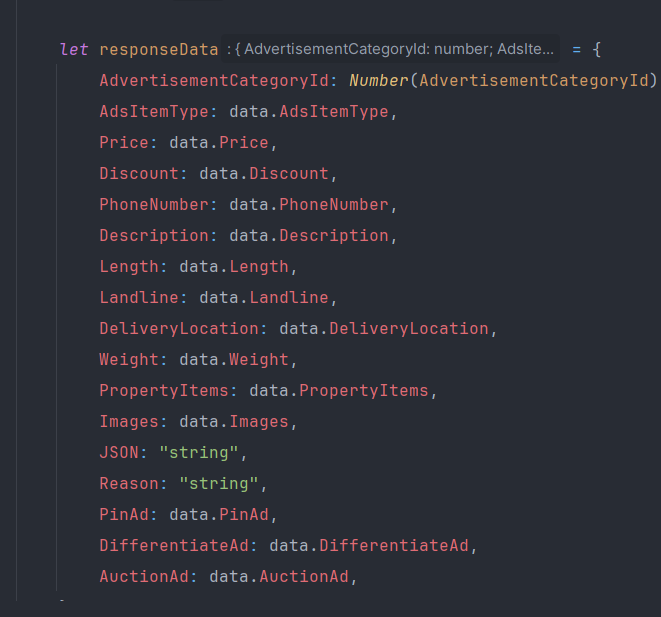
Task: Click AdsItemType property key
Action: click(154, 112)
